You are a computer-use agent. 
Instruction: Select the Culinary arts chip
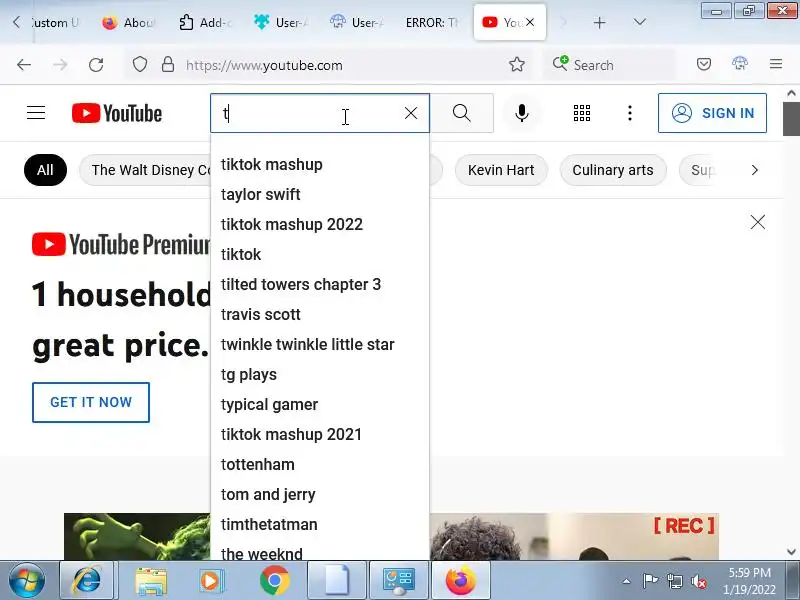click(x=612, y=170)
